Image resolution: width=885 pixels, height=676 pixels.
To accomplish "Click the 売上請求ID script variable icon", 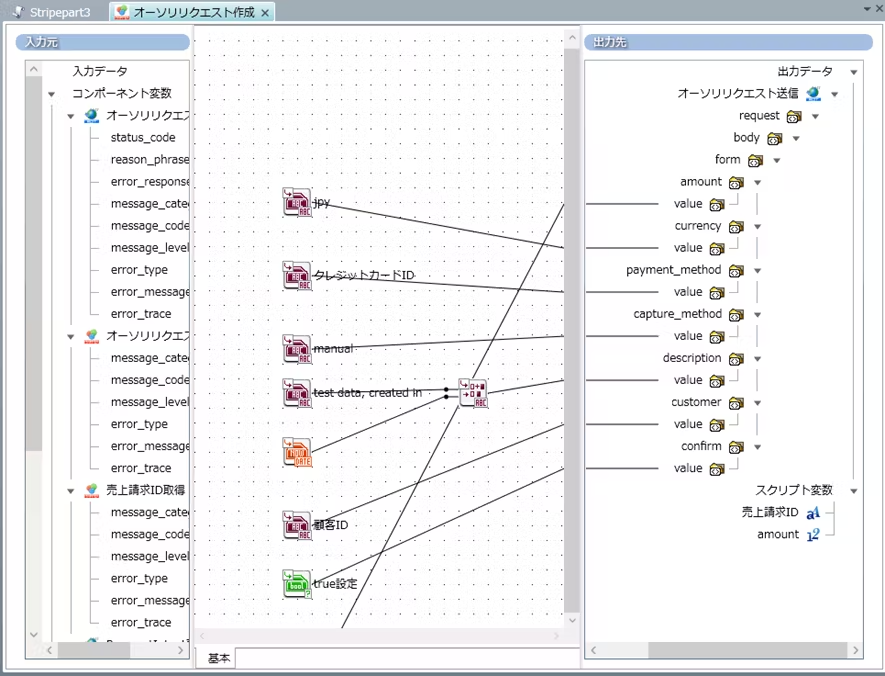I will [x=813, y=513].
